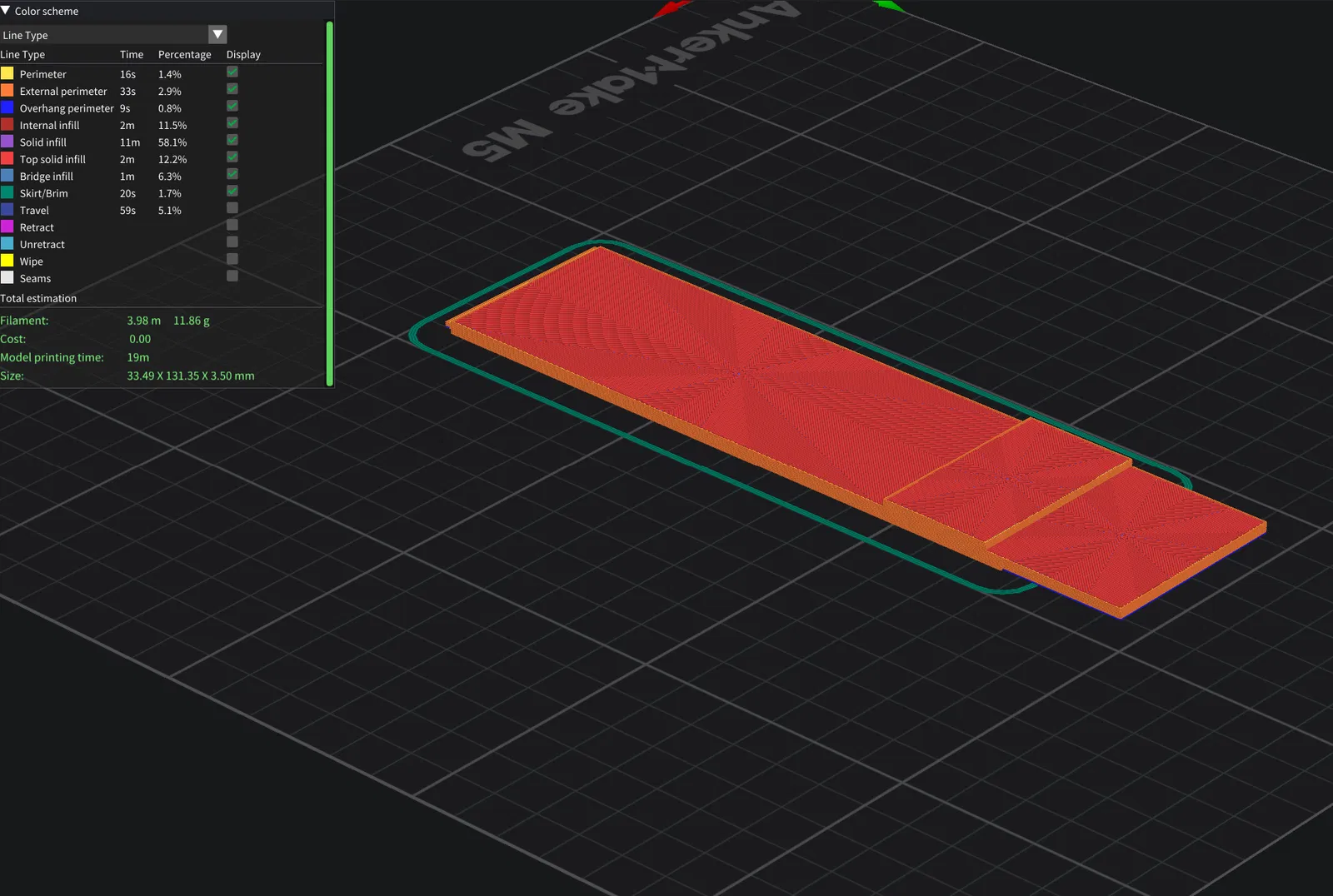The width and height of the screenshot is (1333, 896).
Task: Select the "Travel" label
Action: [34, 211]
